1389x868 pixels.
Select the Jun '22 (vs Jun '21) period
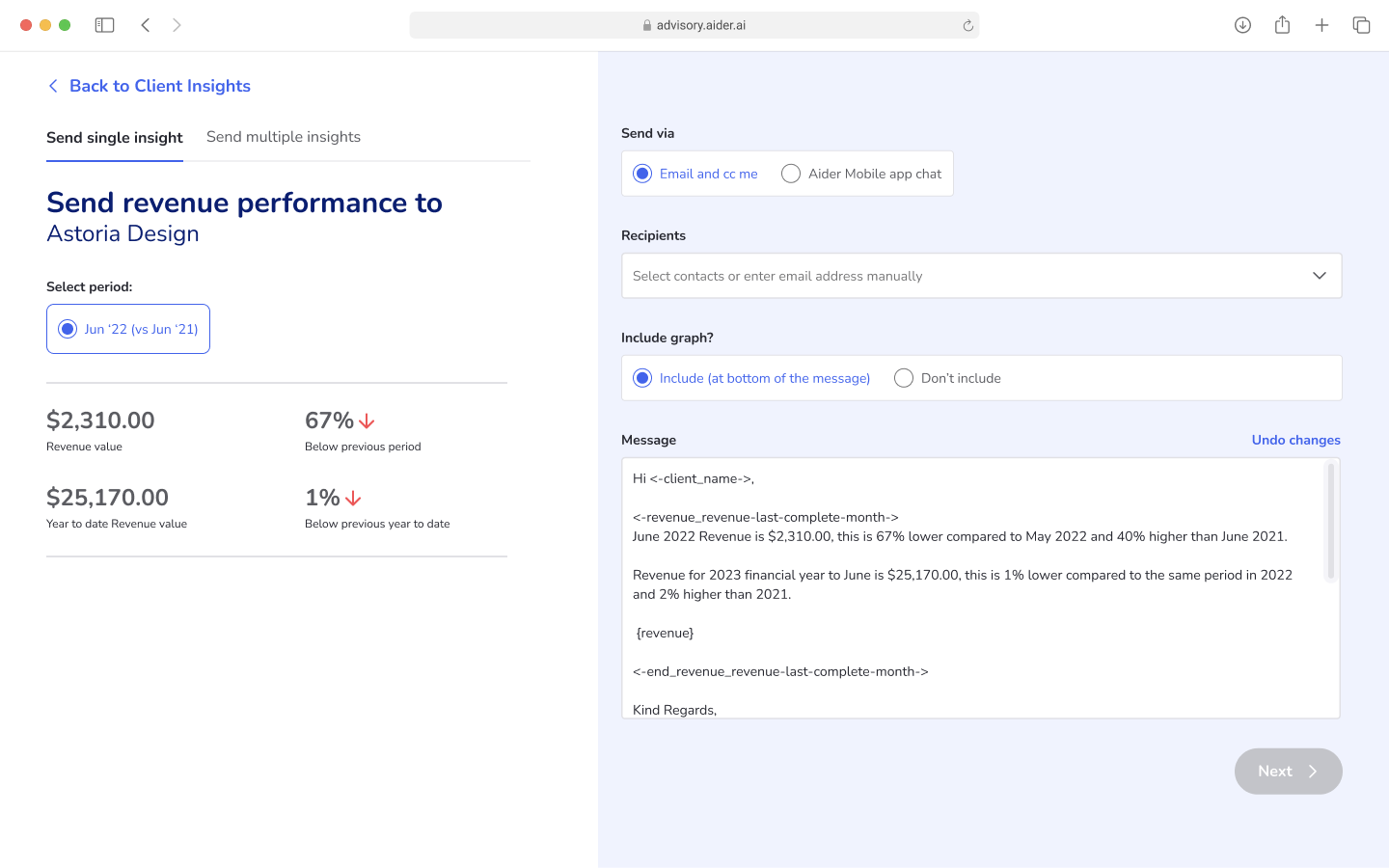click(68, 329)
